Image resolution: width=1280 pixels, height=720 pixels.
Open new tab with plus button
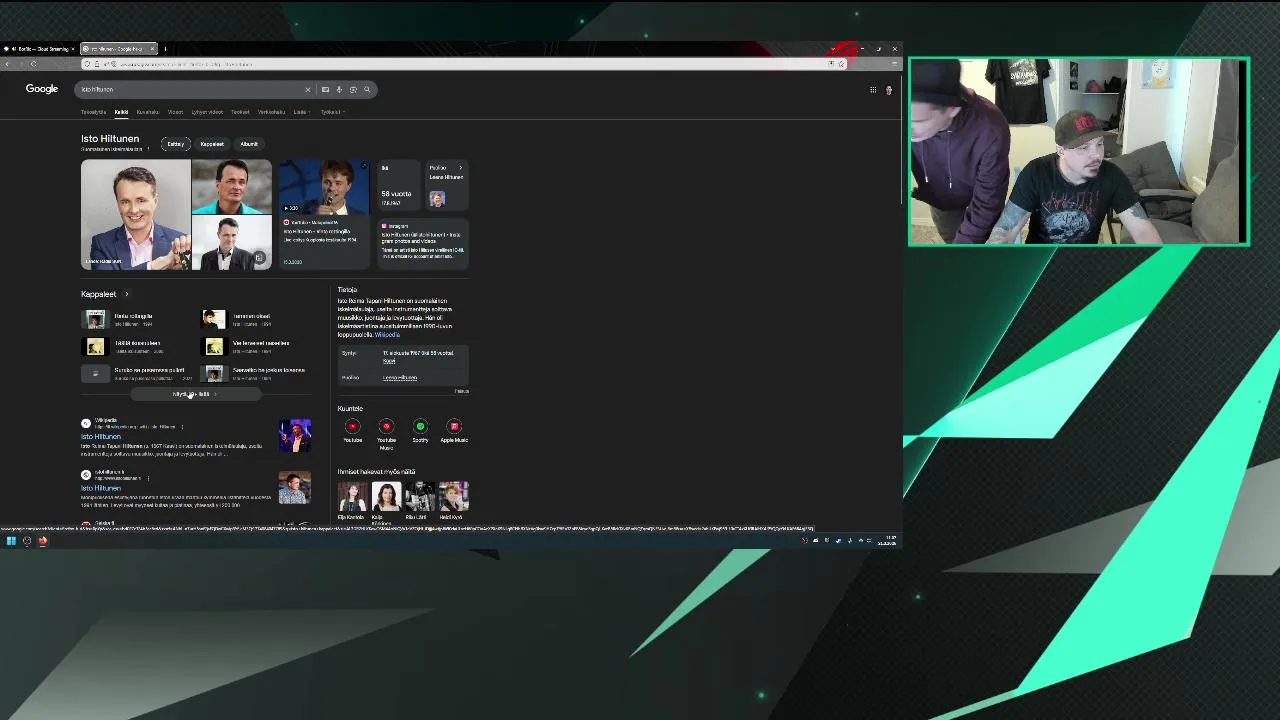point(165,49)
